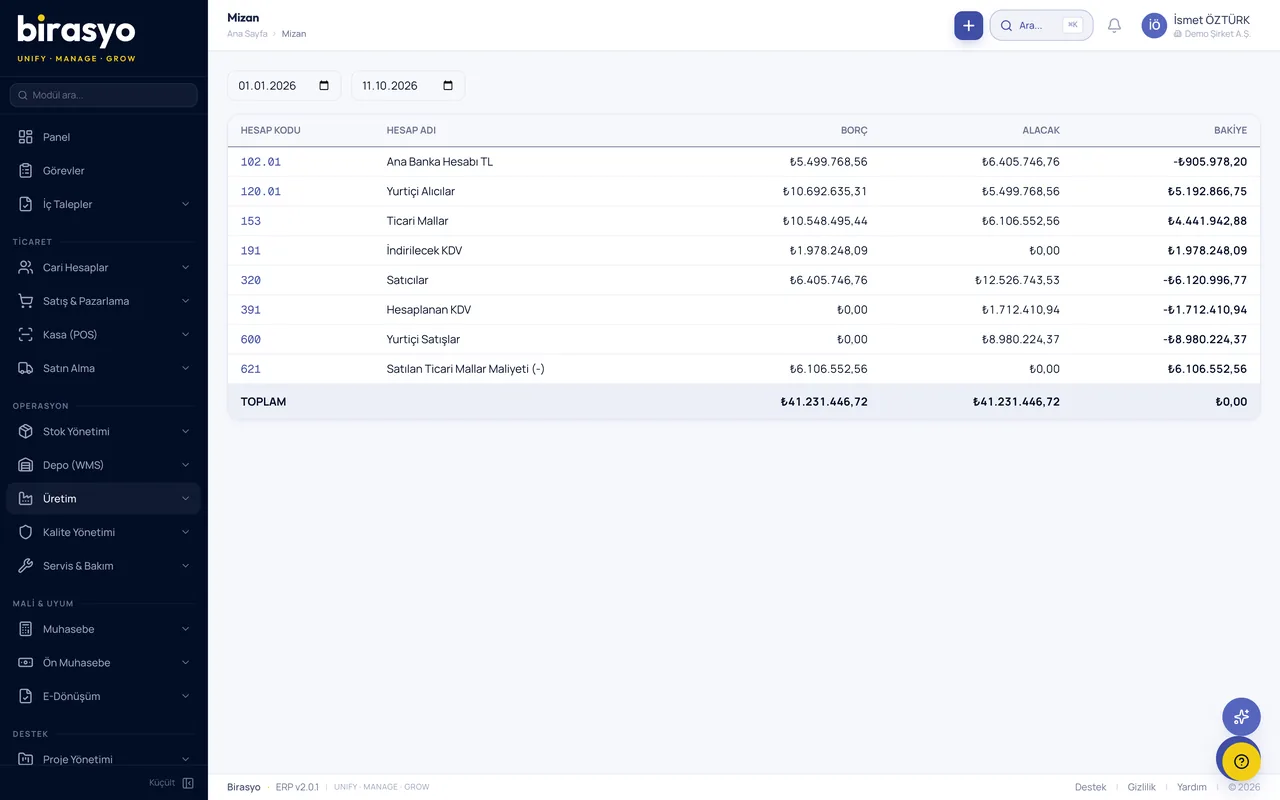Viewport: 1280px width, 800px height.
Task: Click the BAKİYE column header
Action: click(x=1230, y=131)
